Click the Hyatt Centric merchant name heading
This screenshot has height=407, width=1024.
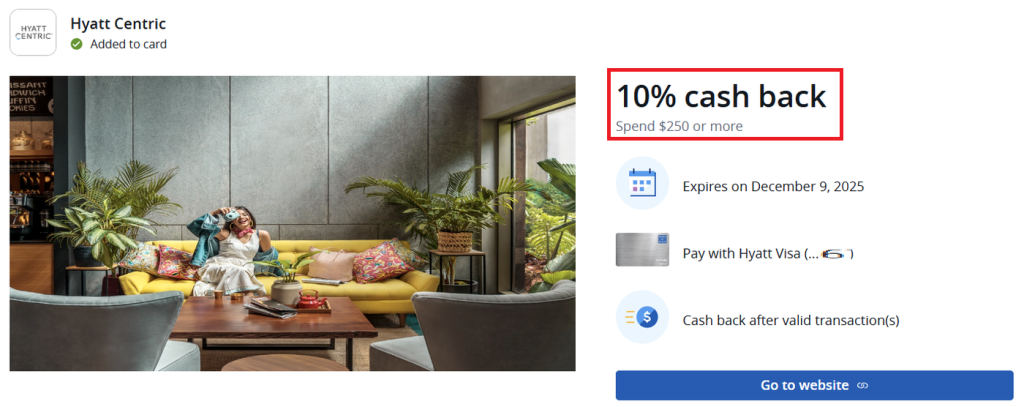coord(118,24)
